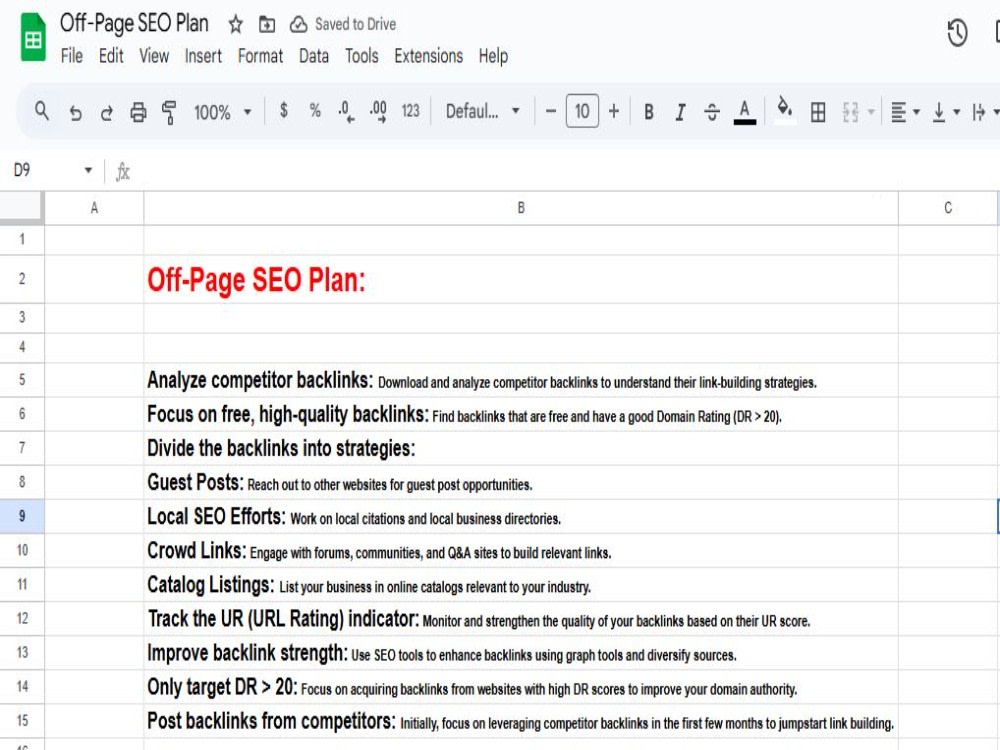Screen dimensions: 1000x750
Task: Open the Default font dropdown
Action: click(483, 112)
